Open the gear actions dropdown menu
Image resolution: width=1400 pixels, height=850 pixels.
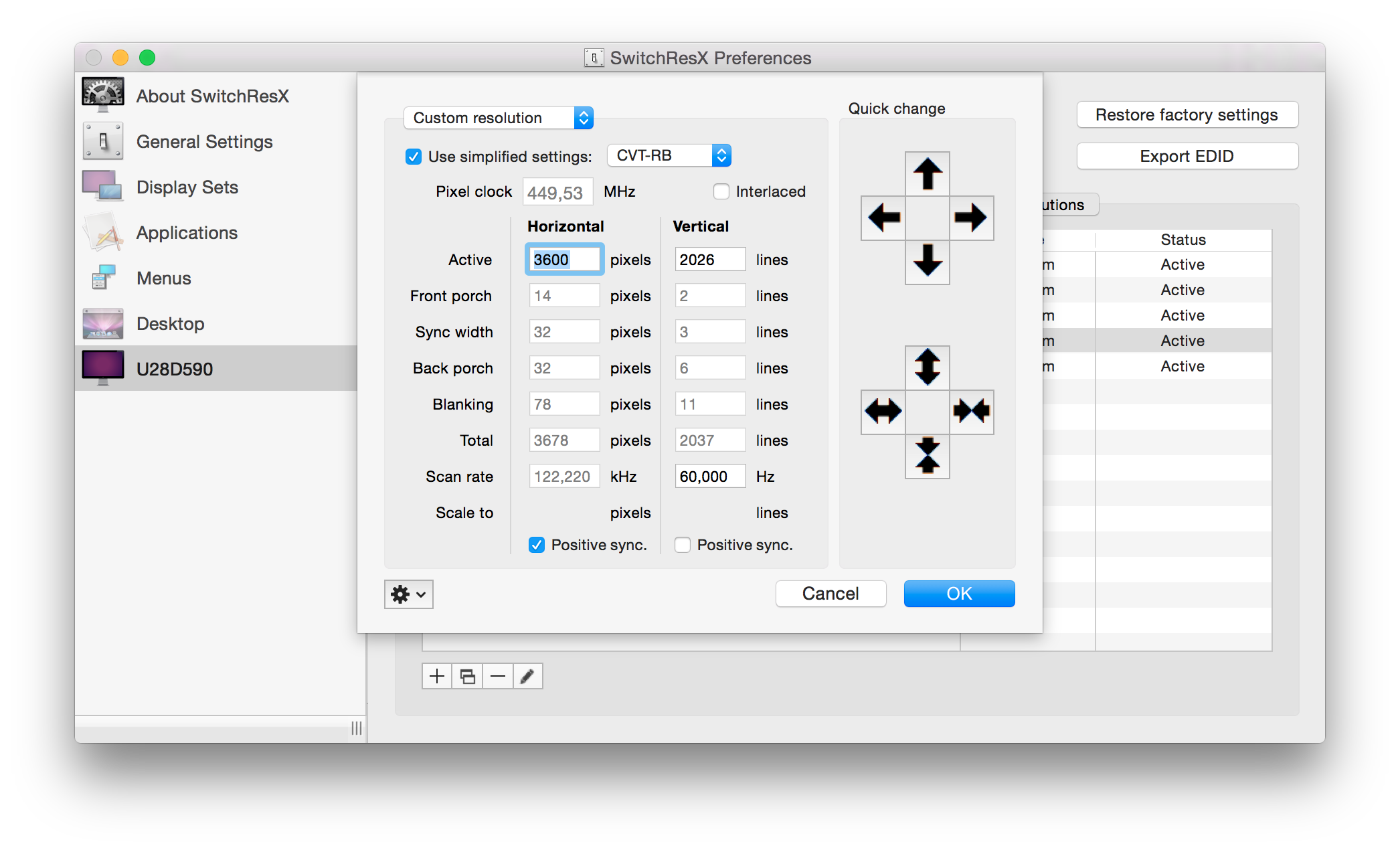tap(408, 594)
